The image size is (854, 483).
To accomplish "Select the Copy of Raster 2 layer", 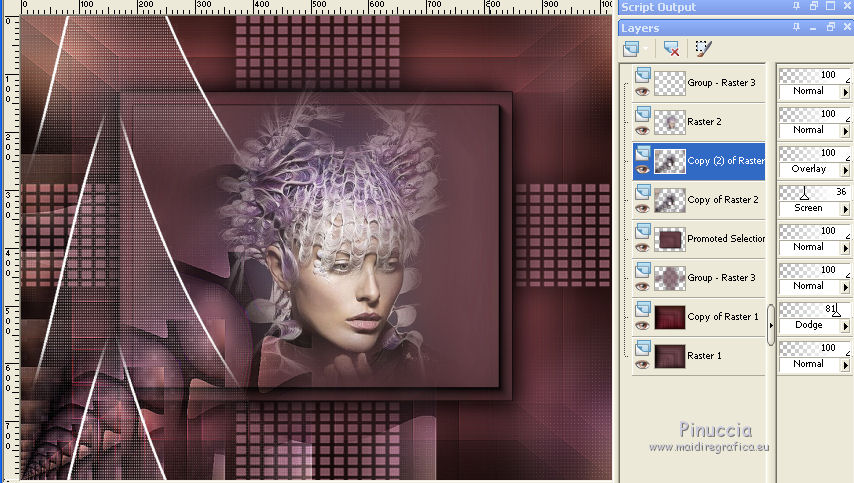I will coord(723,200).
